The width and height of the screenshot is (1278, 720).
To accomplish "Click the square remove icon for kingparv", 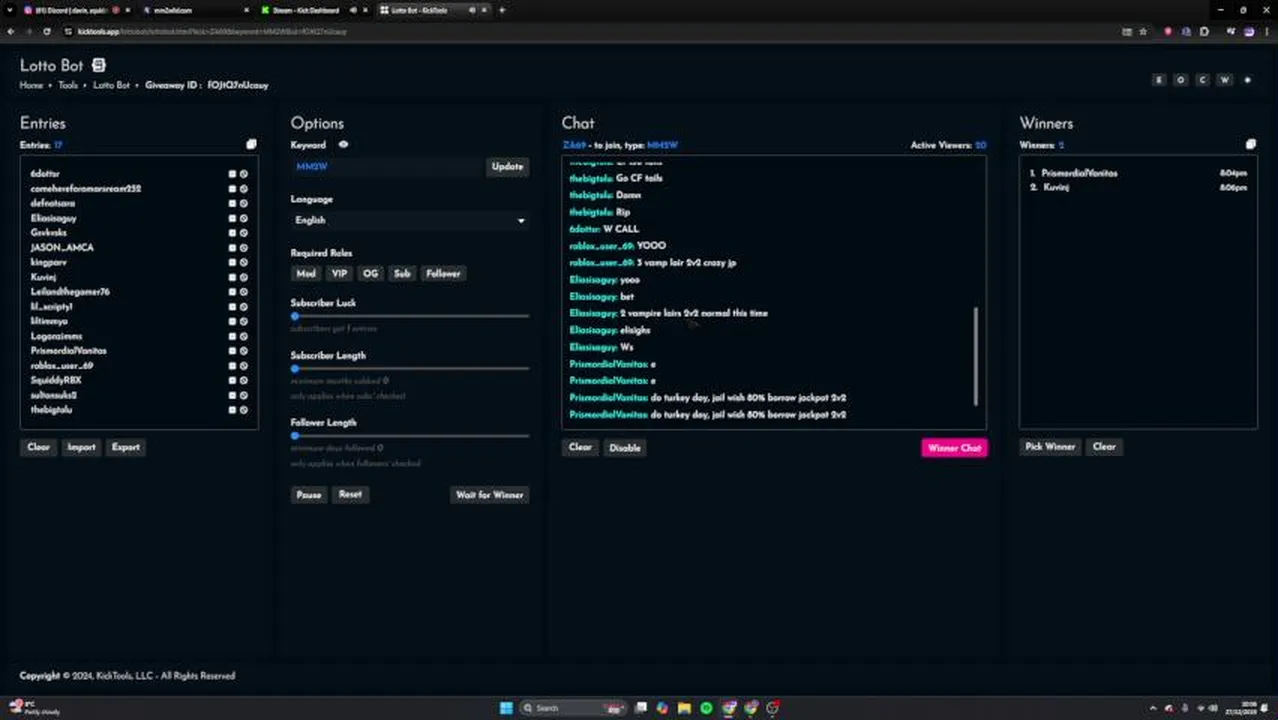I will (232, 262).
